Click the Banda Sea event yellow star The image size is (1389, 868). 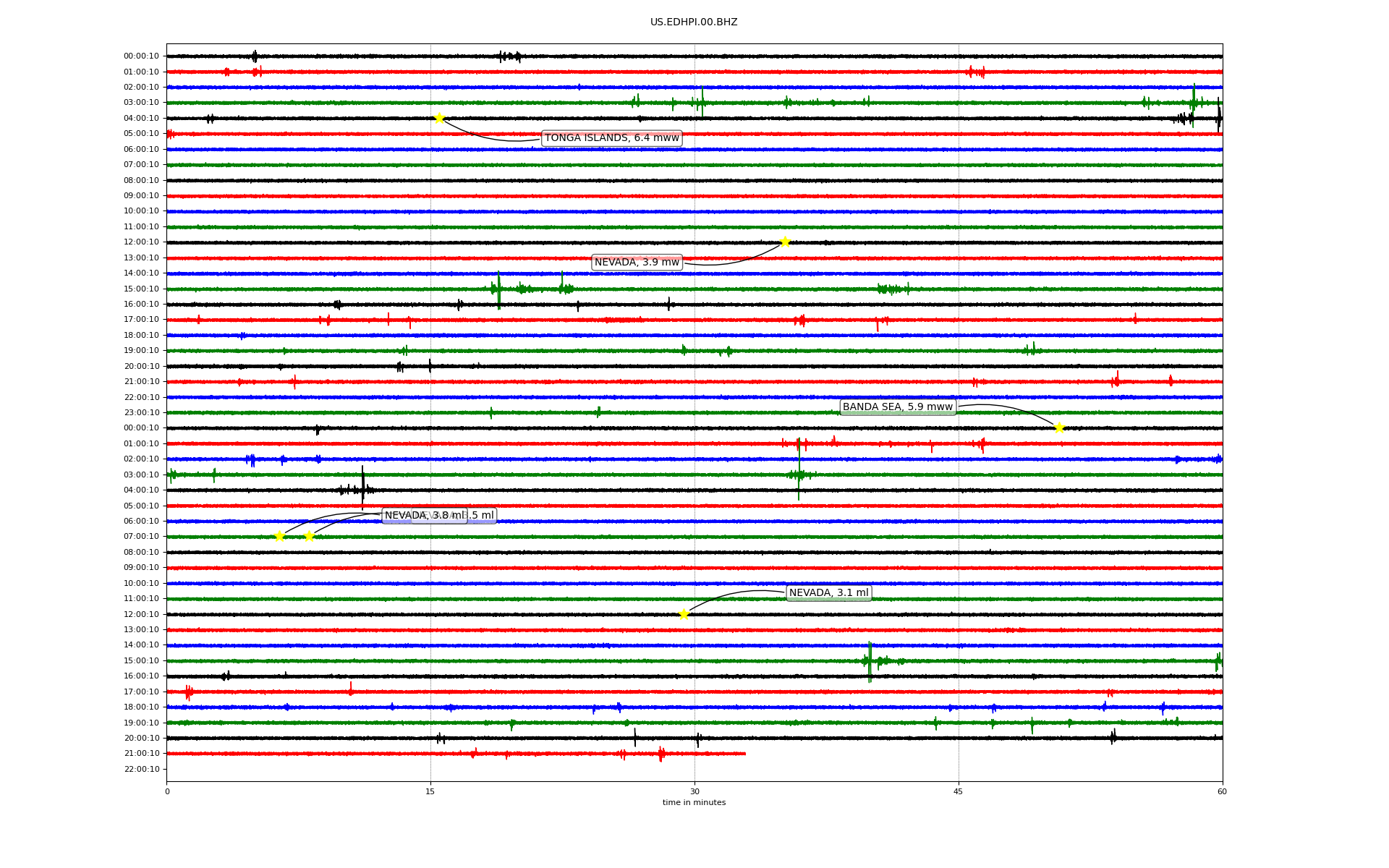pyautogui.click(x=1059, y=427)
